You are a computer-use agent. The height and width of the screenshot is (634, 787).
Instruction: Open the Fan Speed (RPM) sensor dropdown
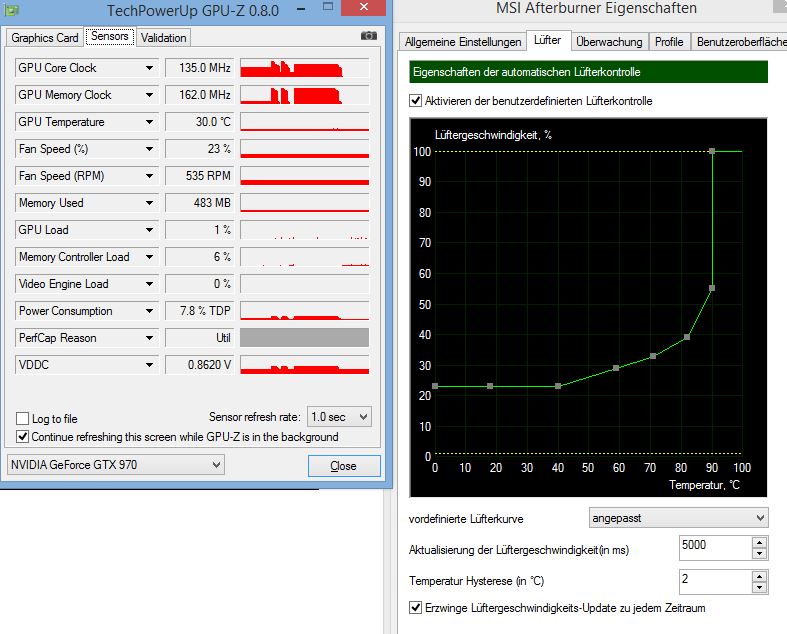pos(149,176)
